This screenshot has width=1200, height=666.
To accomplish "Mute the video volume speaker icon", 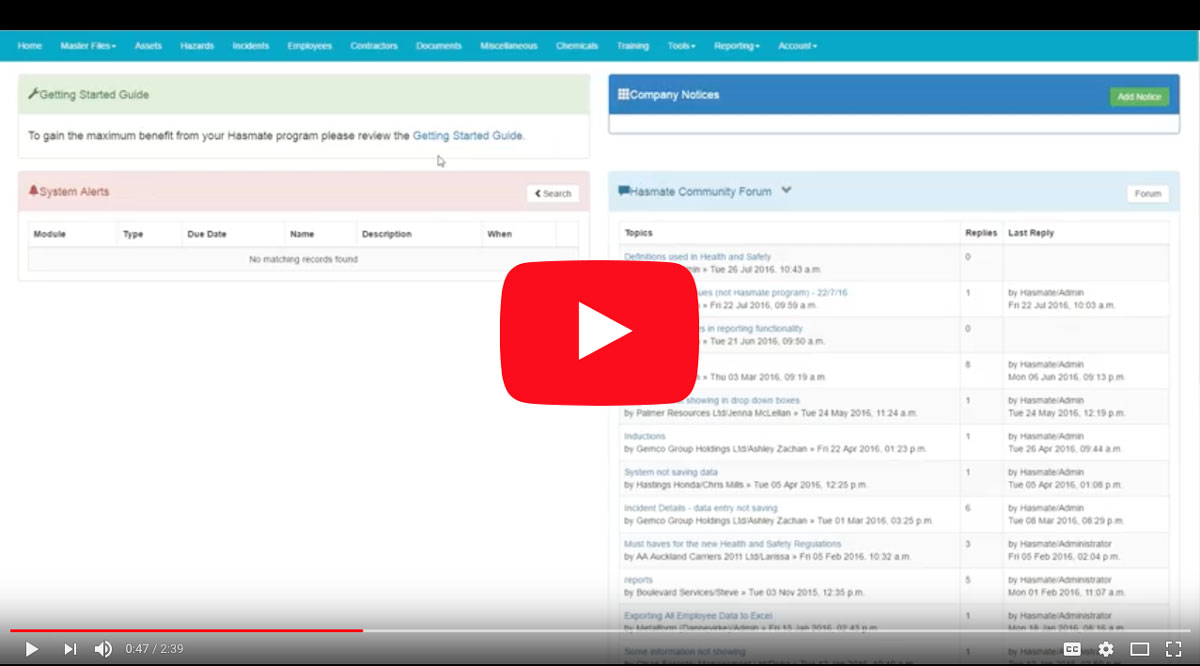I will coord(103,649).
